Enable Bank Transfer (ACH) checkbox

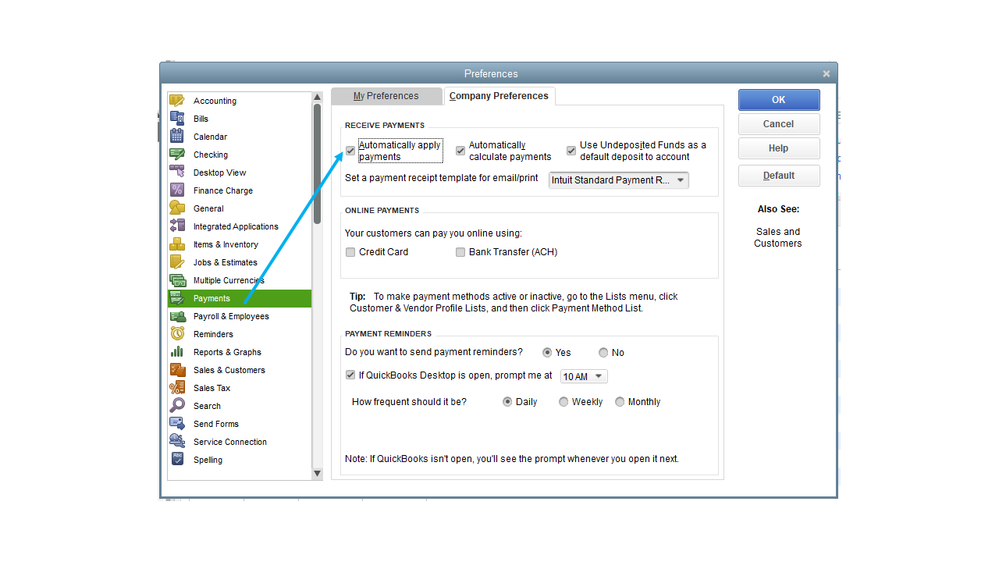click(x=461, y=252)
